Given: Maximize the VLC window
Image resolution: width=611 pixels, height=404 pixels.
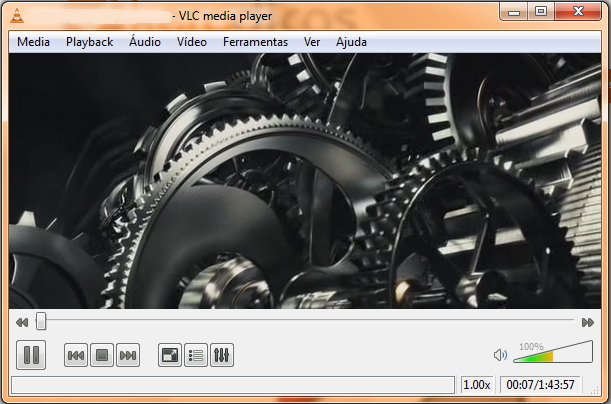Looking at the screenshot, I should [541, 12].
